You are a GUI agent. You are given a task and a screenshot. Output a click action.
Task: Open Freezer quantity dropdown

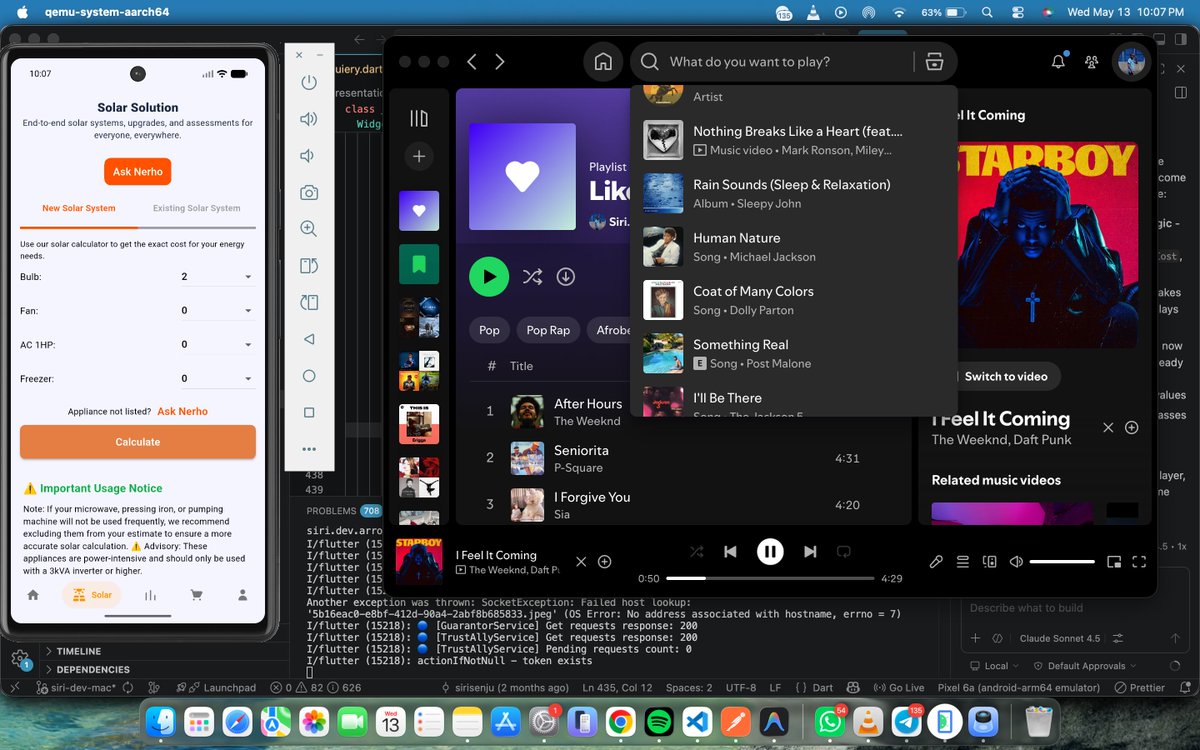point(217,379)
